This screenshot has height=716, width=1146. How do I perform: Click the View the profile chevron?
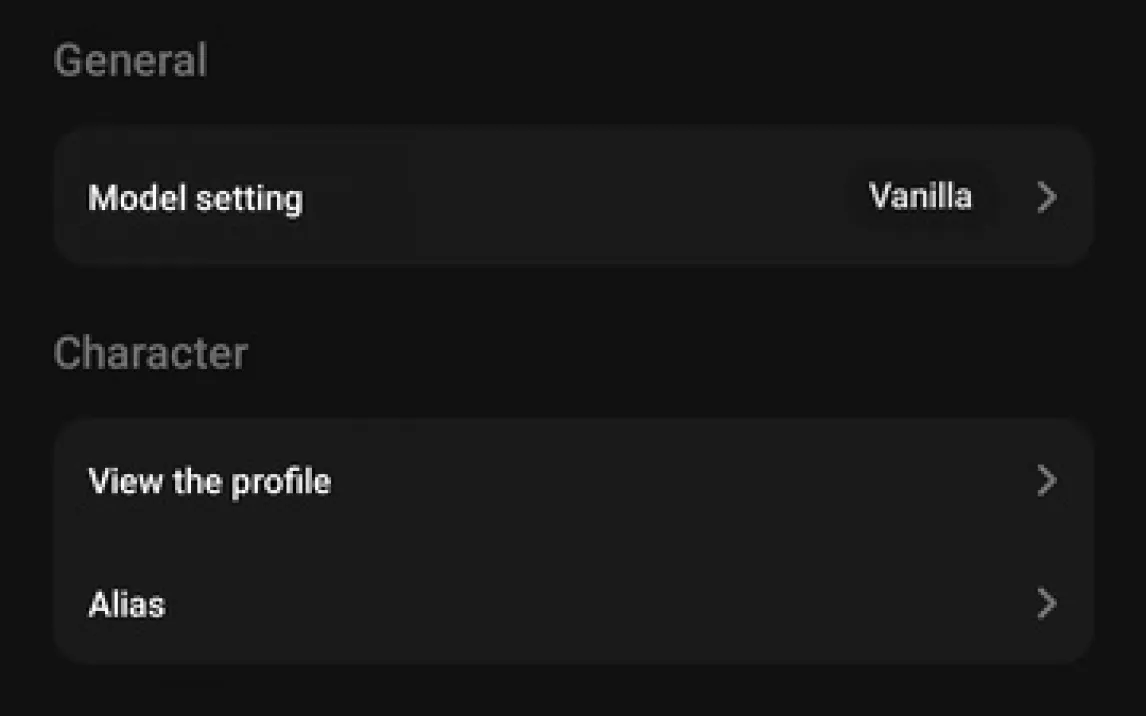point(1046,481)
